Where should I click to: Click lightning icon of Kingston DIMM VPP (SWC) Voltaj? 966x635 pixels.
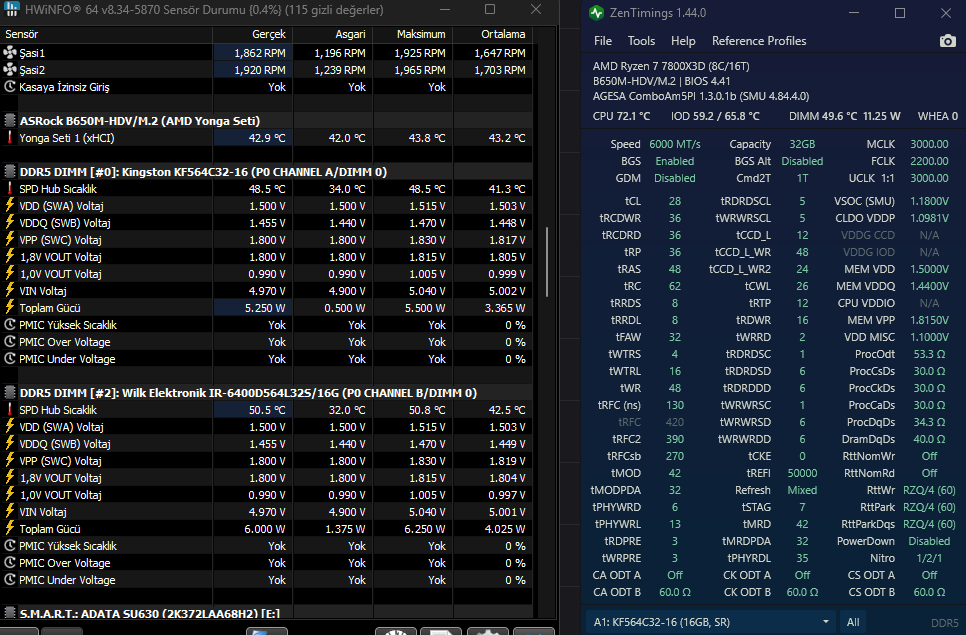10,240
